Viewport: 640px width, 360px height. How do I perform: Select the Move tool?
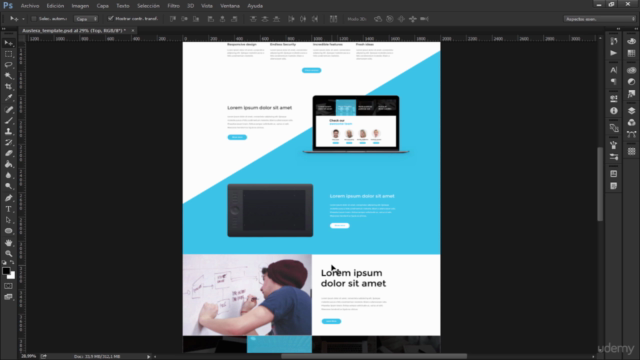click(8, 43)
